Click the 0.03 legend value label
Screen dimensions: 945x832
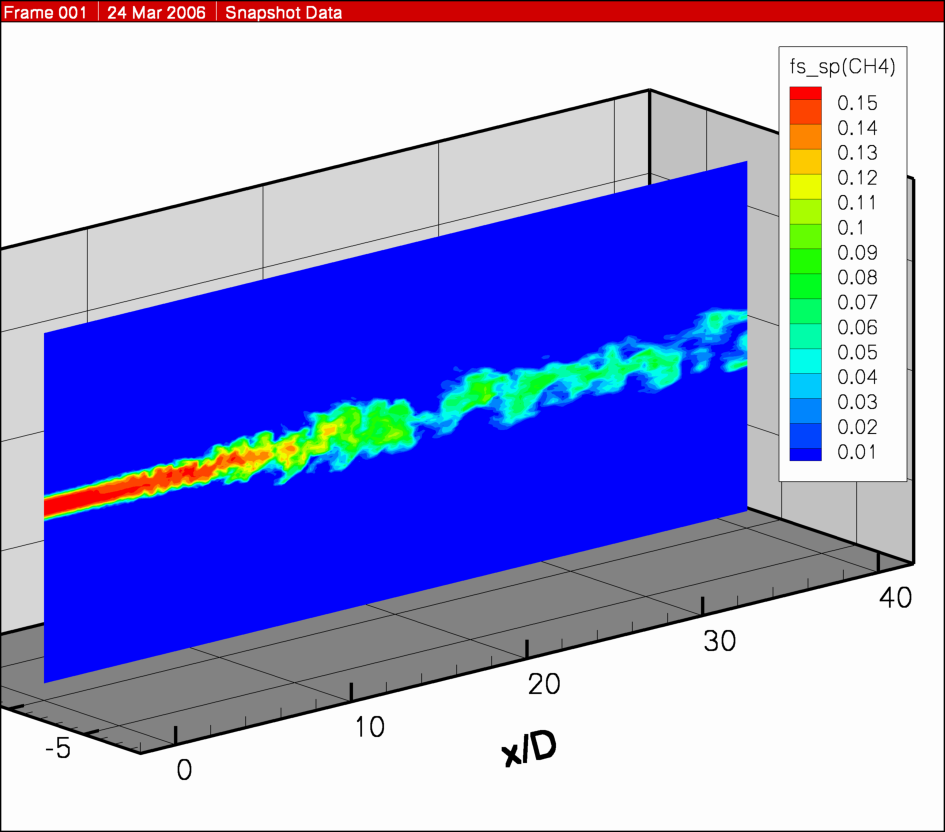coord(857,402)
